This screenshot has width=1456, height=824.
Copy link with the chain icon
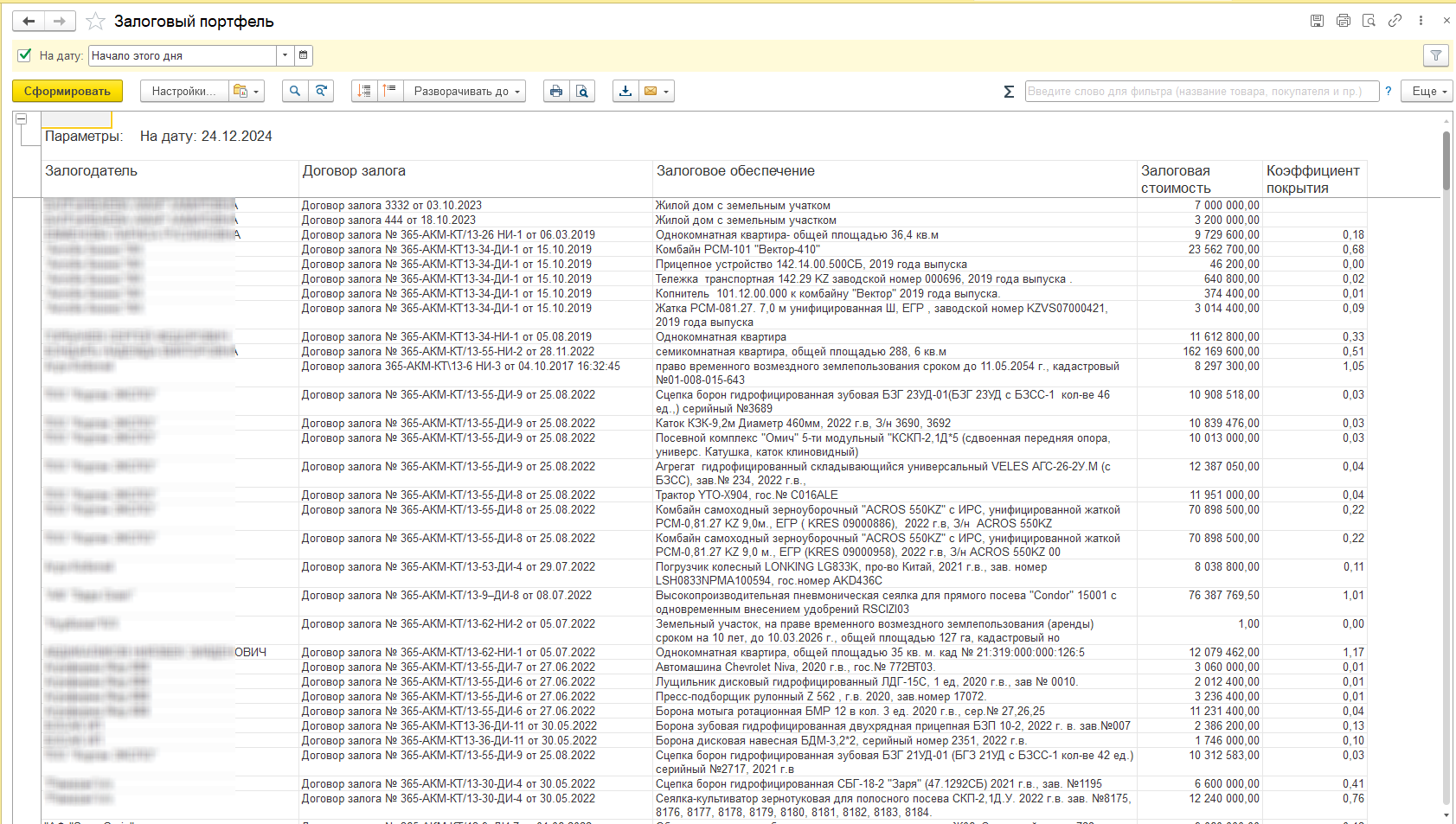[x=1395, y=21]
